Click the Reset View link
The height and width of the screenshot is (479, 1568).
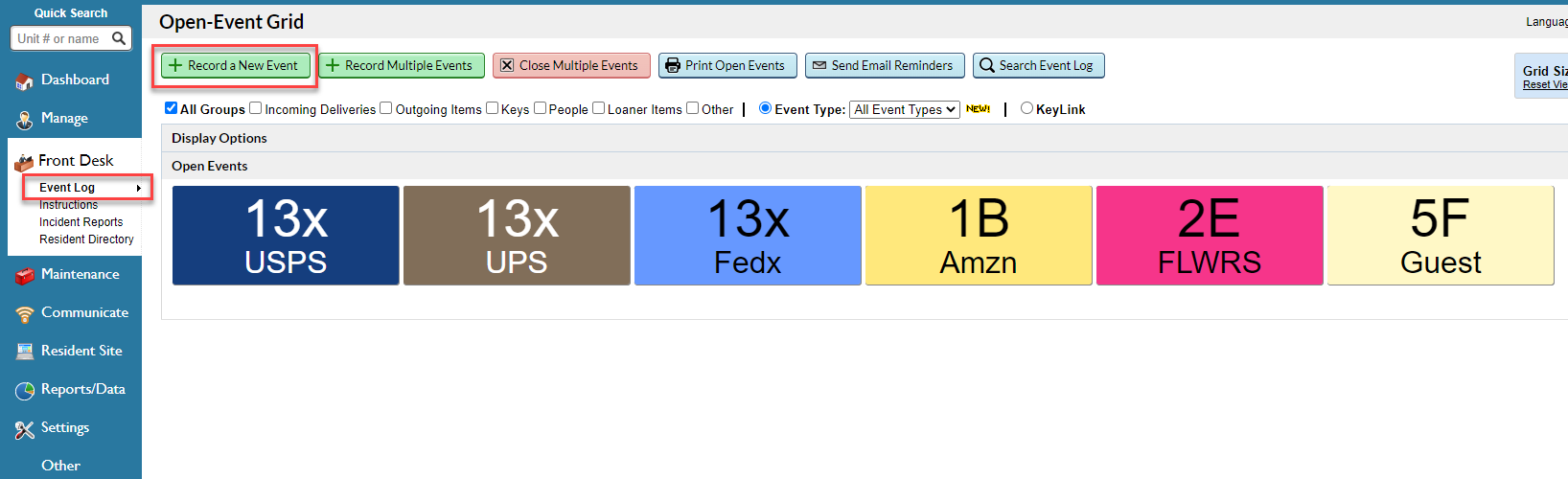(x=1545, y=84)
